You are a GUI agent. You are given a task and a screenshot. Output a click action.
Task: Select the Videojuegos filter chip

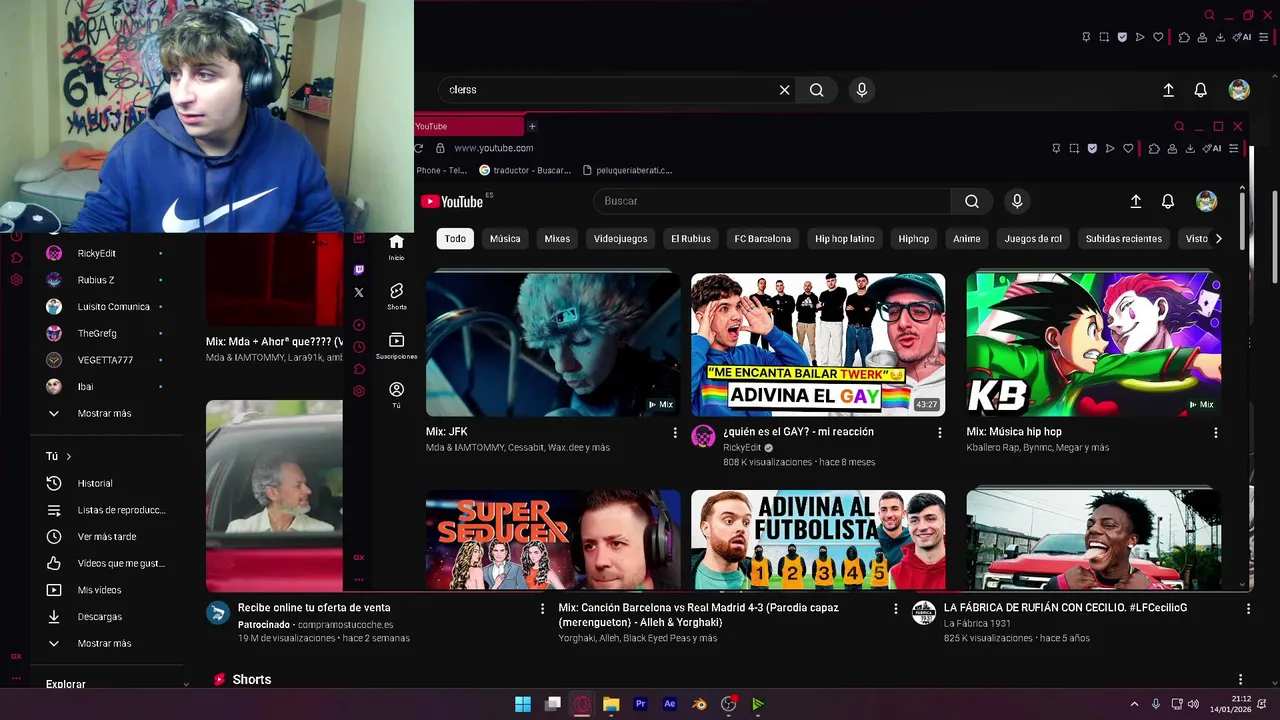click(x=621, y=239)
